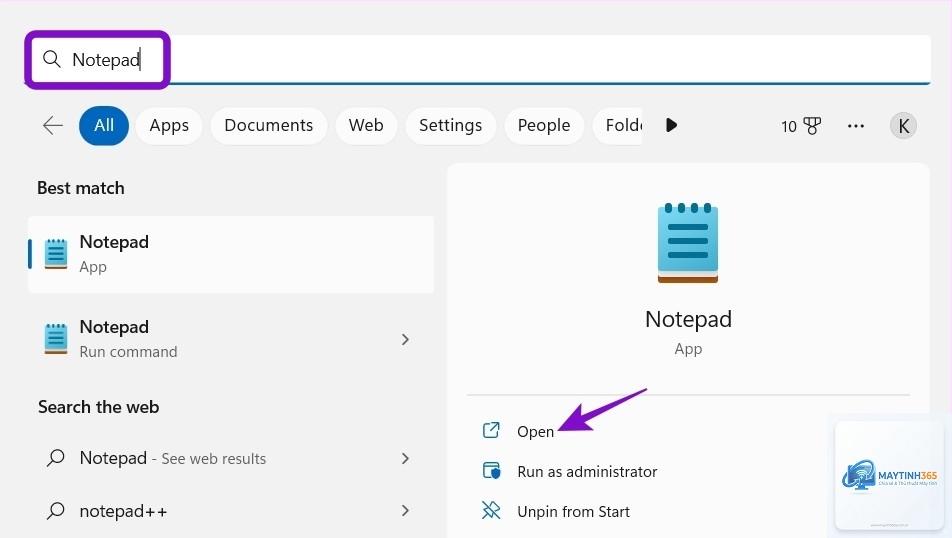This screenshot has height=538, width=952.
Task: Open the partly hidden Folders filter tab
Action: click(x=618, y=126)
